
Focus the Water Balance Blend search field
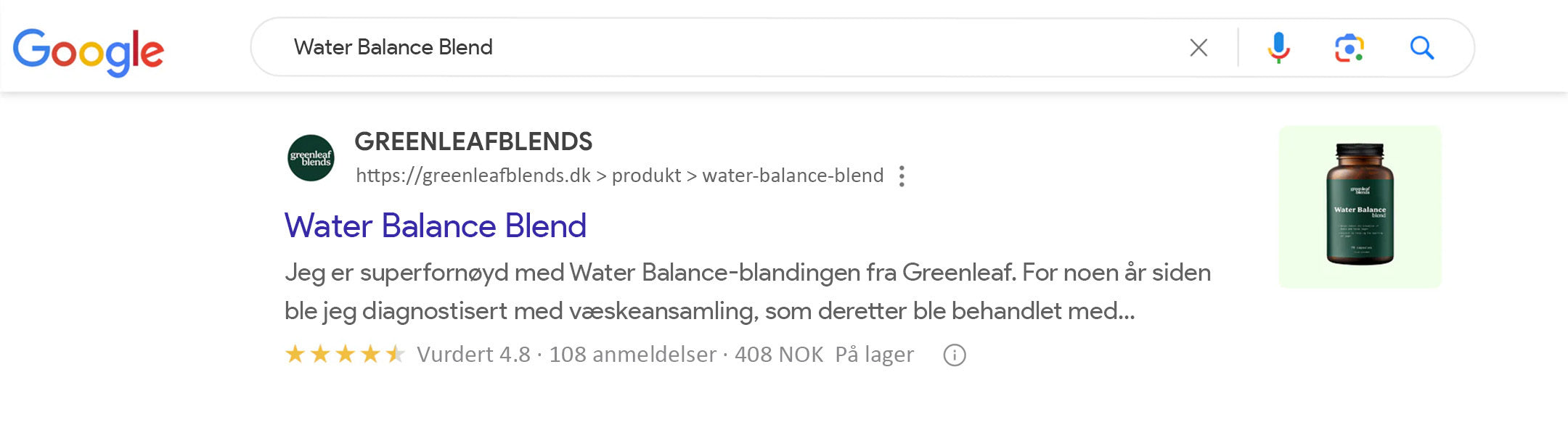click(x=726, y=48)
